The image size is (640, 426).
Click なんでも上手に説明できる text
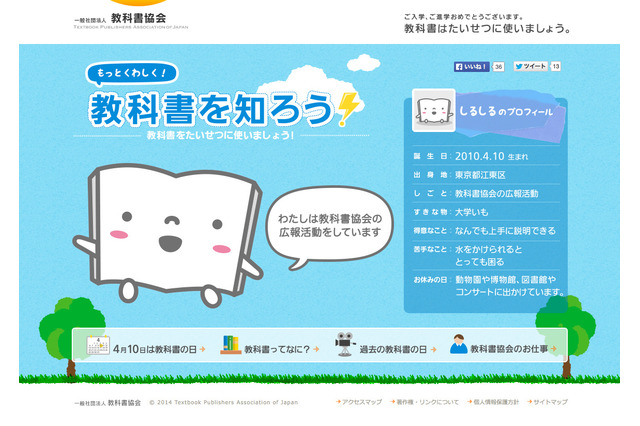coord(505,231)
